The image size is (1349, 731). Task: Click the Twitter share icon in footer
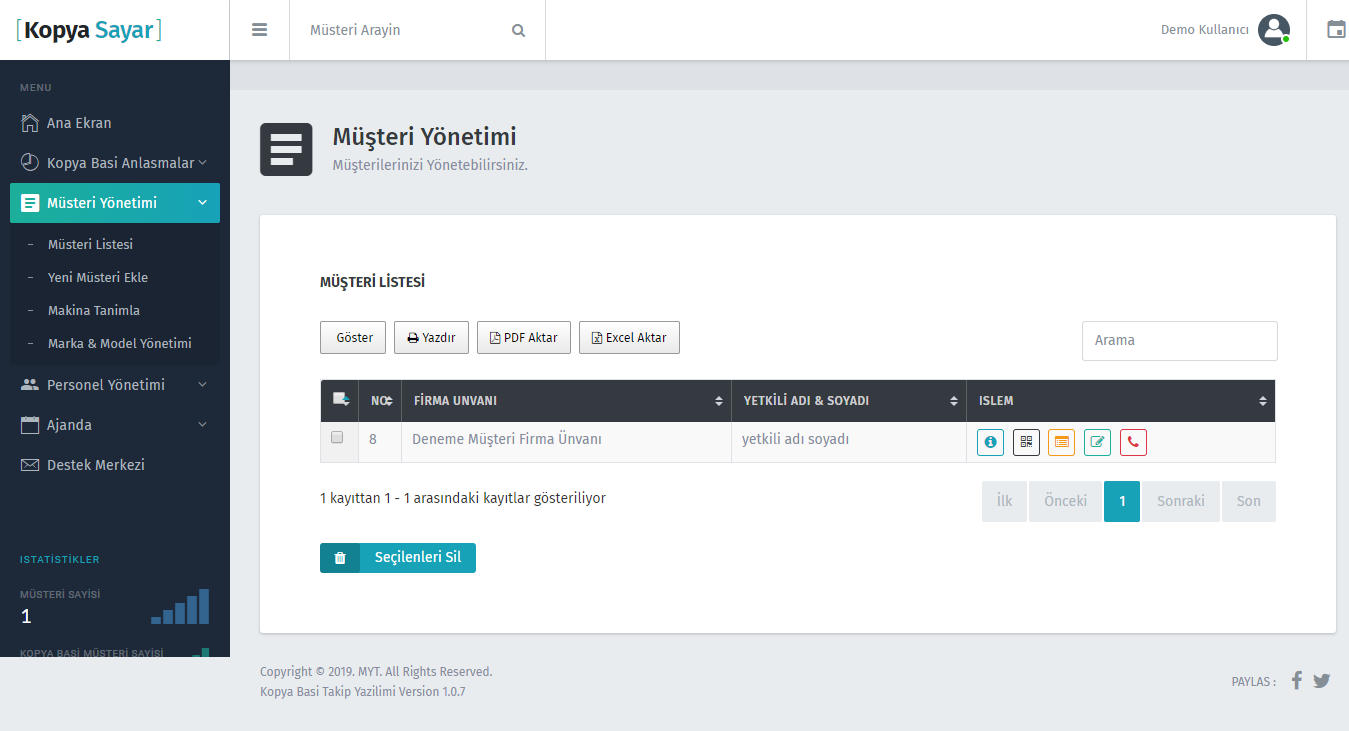click(1322, 681)
